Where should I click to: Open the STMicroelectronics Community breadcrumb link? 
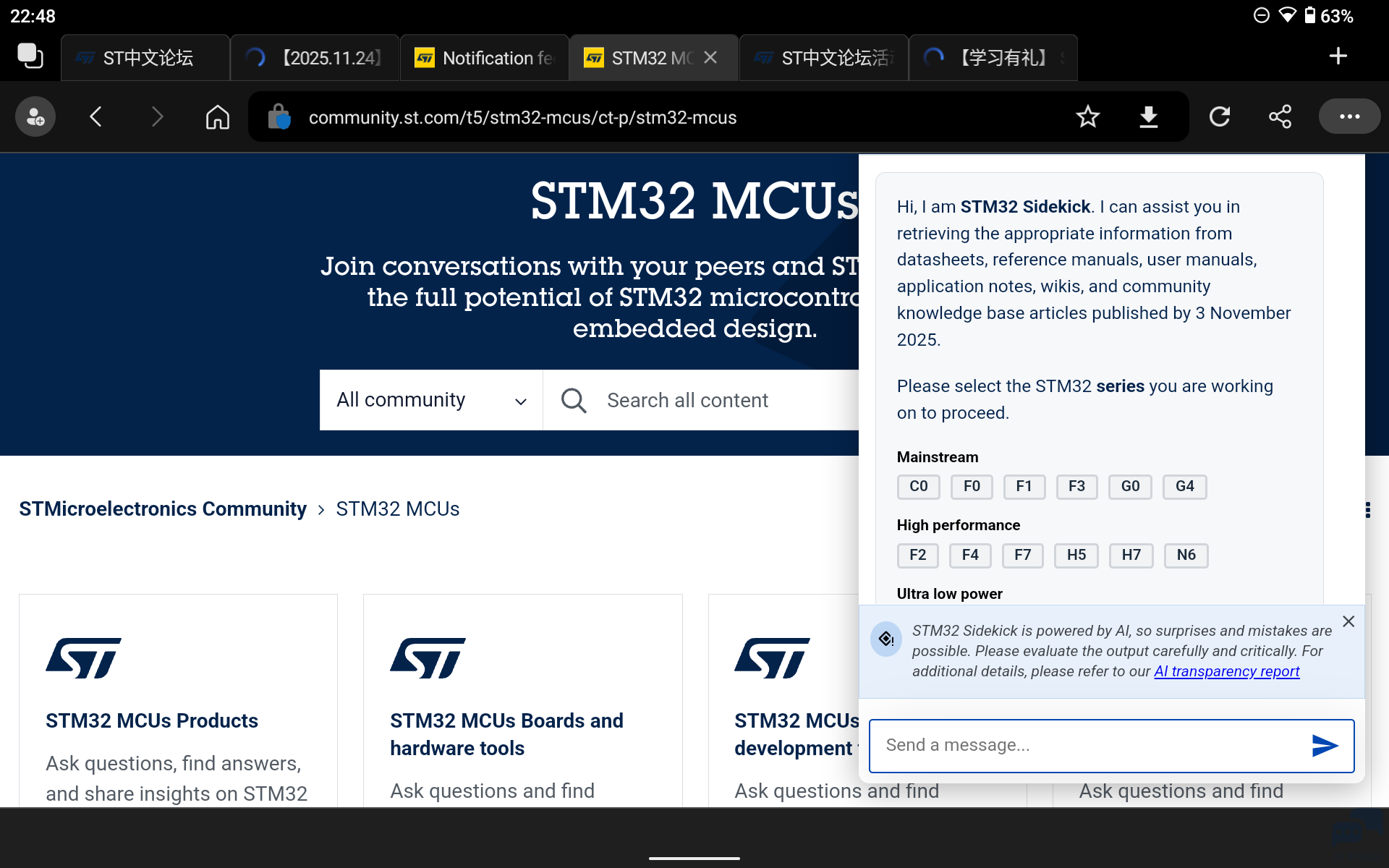pyautogui.click(x=162, y=509)
